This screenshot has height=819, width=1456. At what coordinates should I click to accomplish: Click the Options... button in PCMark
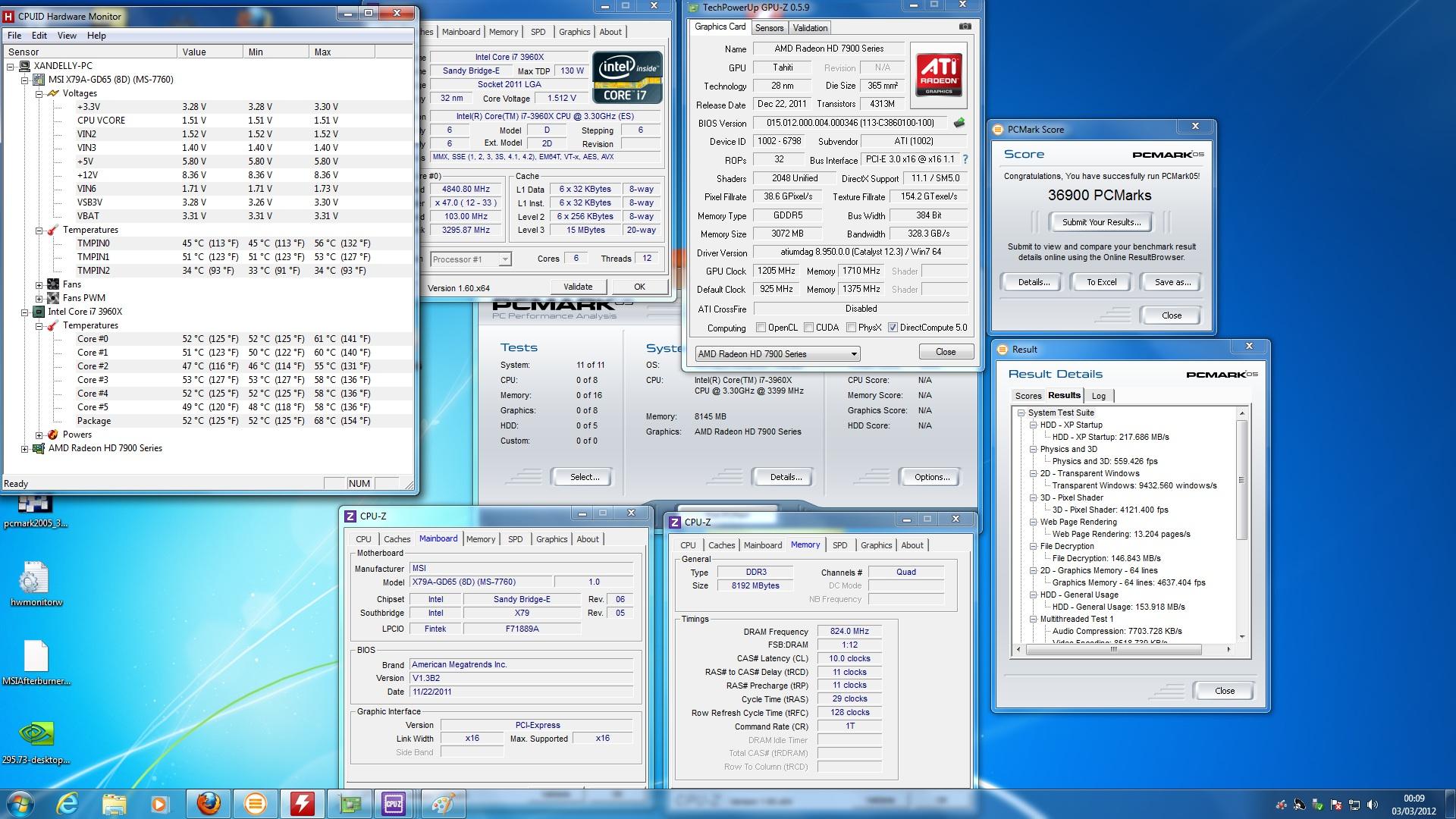931,477
